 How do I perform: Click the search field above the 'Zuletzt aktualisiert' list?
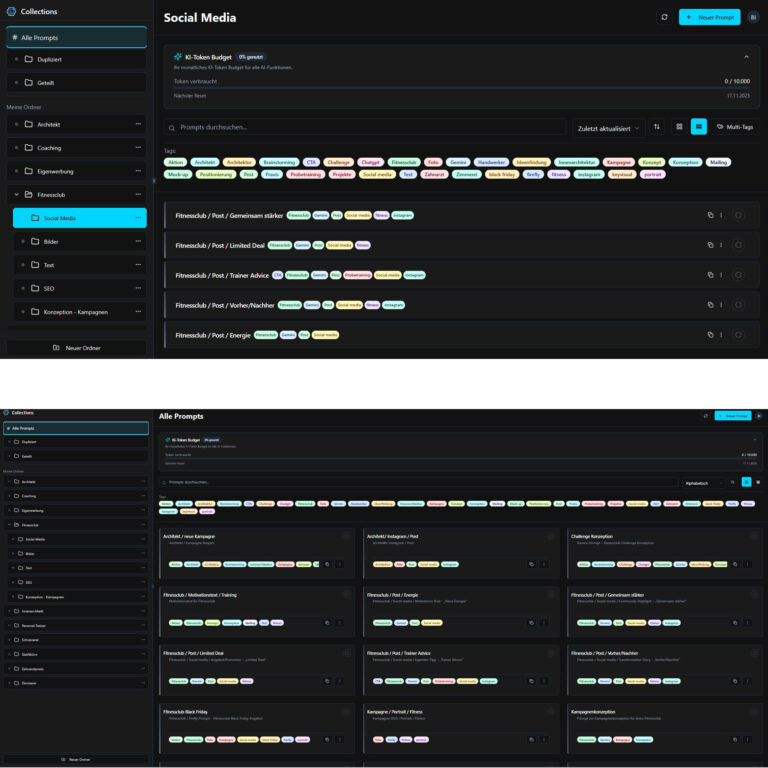coord(365,128)
